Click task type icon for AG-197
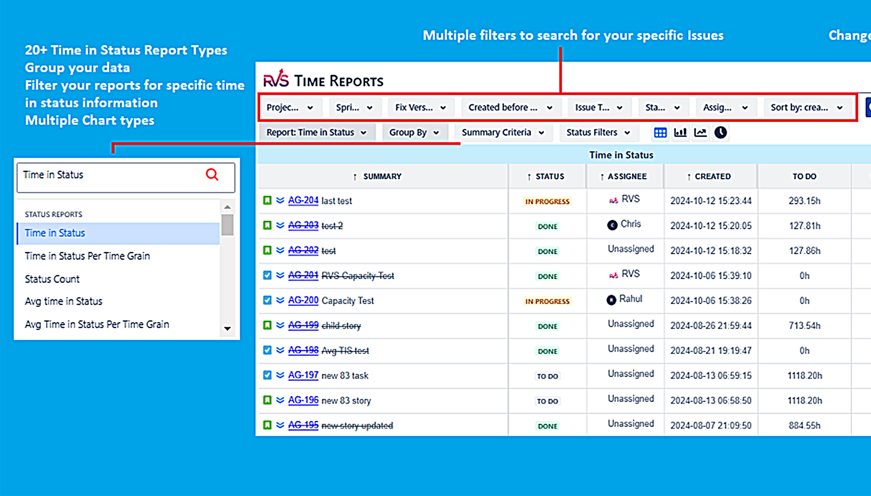871x496 pixels. click(267, 375)
